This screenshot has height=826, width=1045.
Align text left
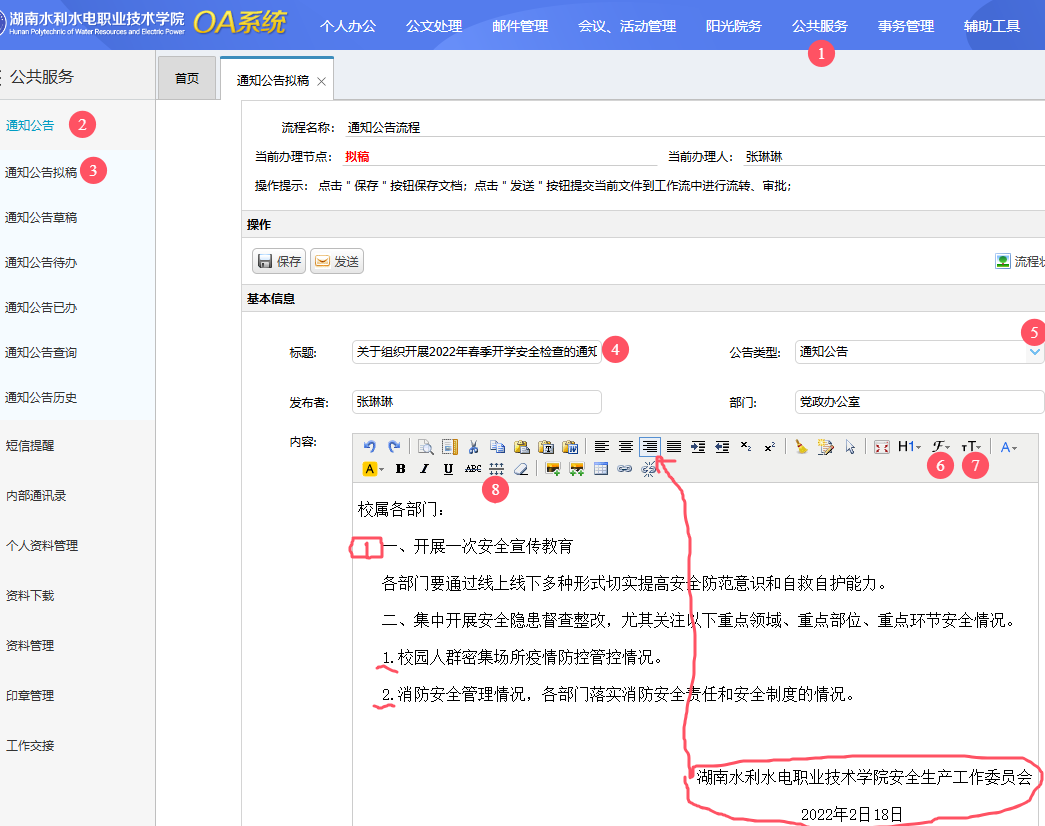(x=602, y=447)
